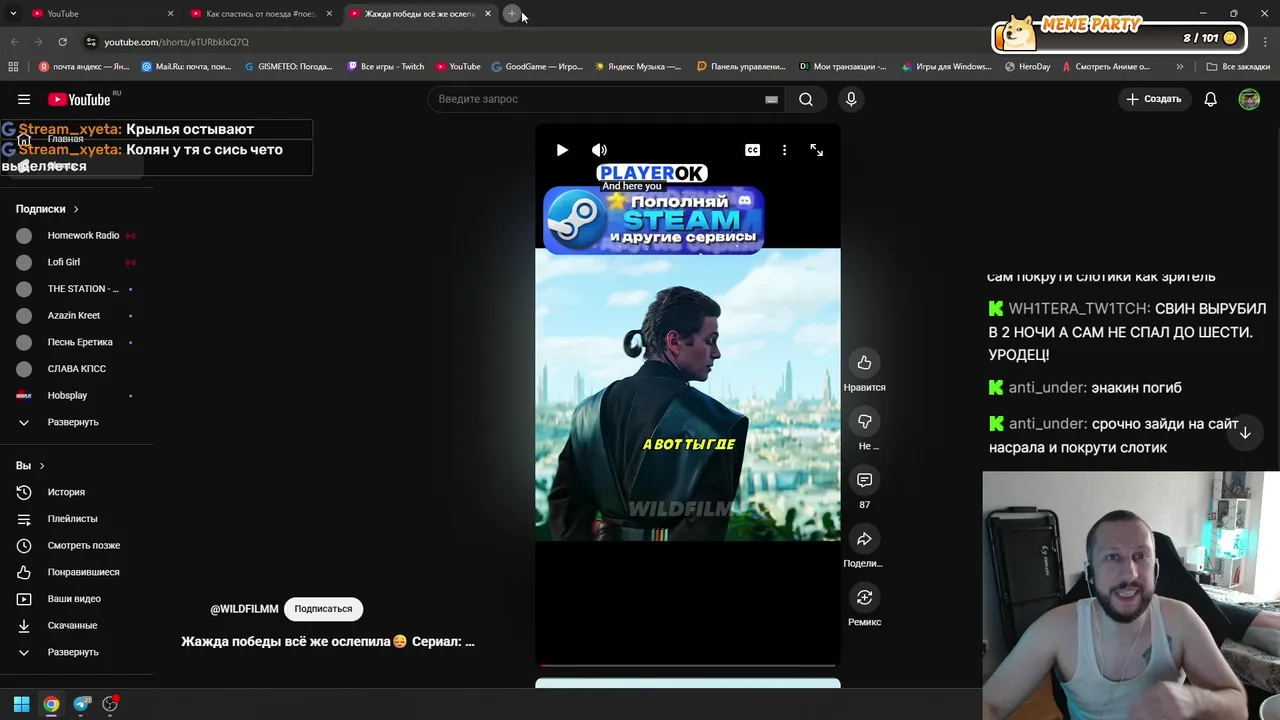The width and height of the screenshot is (1280, 720).
Task: Open apps grid in bookmarks bar
Action: 13,67
